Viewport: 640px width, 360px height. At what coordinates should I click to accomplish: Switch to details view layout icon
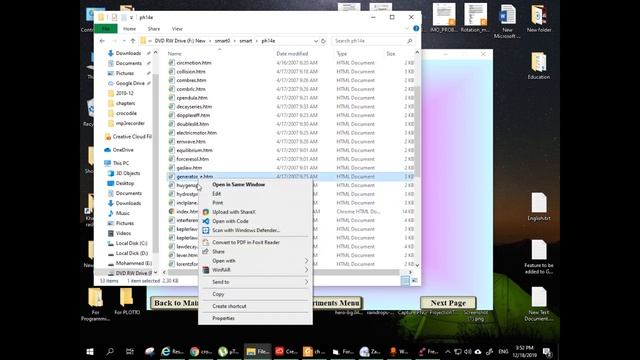405,281
